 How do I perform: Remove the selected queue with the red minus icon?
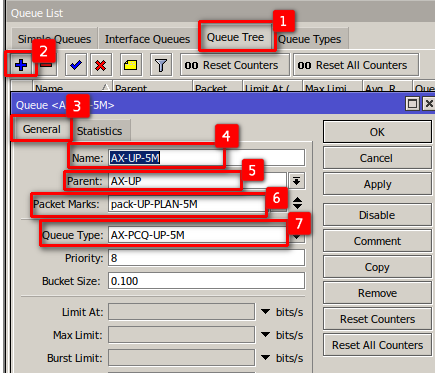click(46, 65)
